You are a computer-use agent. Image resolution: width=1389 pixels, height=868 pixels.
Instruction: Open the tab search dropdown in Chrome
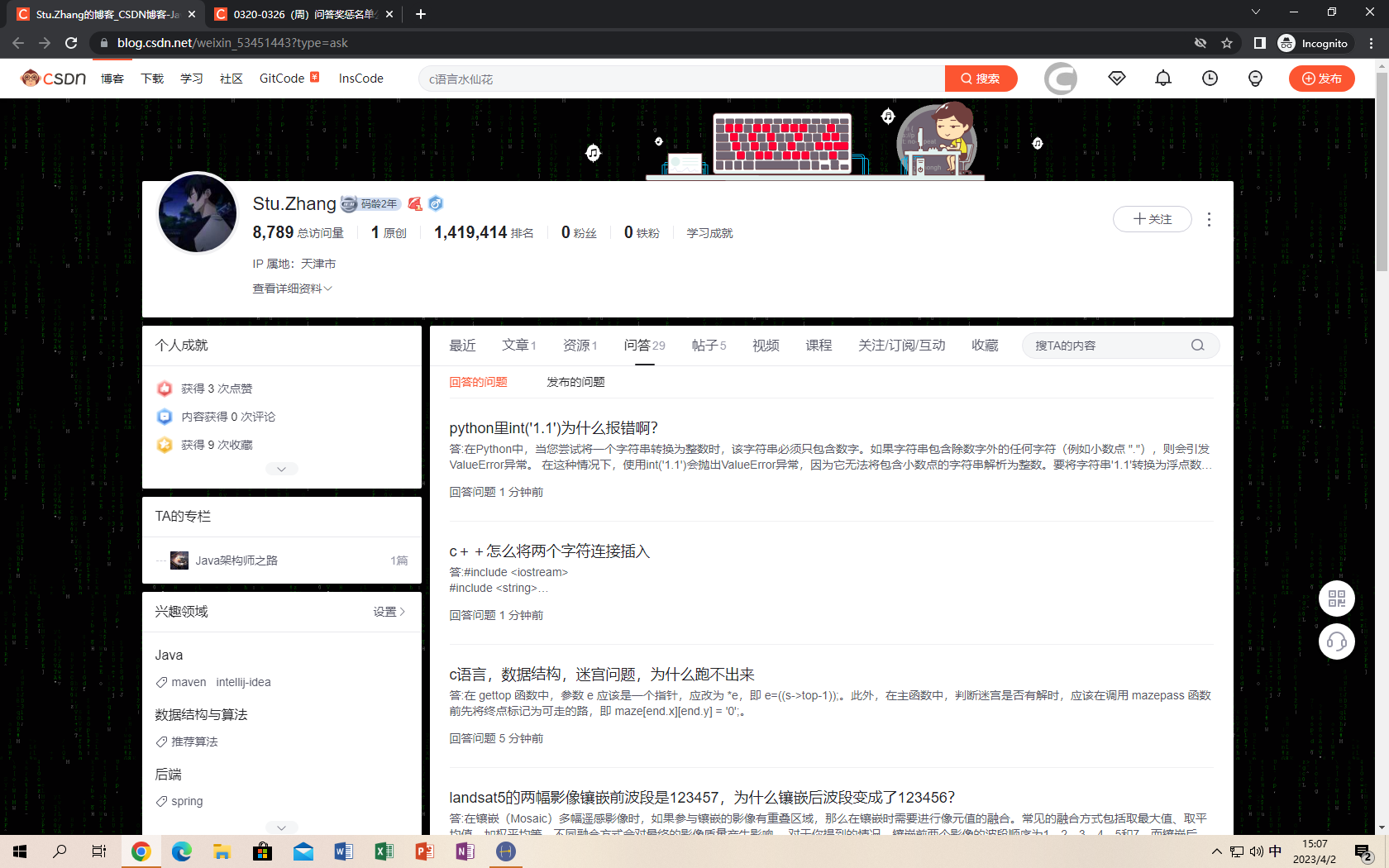point(1256,12)
